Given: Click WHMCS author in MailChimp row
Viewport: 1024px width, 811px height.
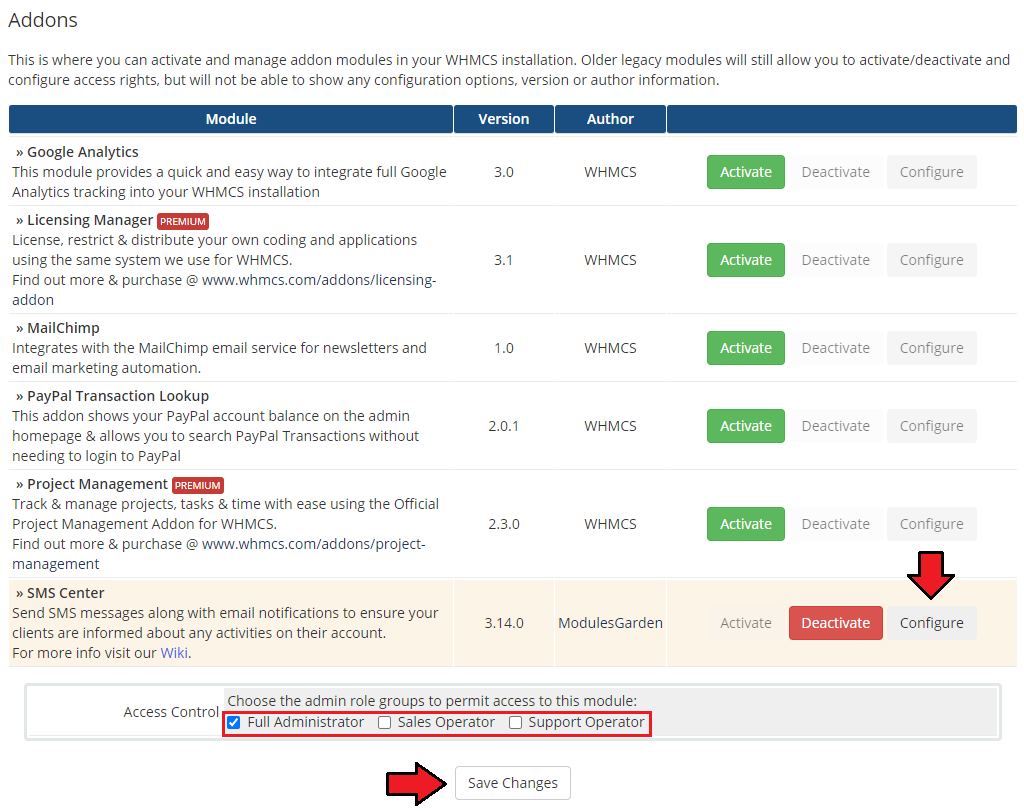Looking at the screenshot, I should coord(610,348).
